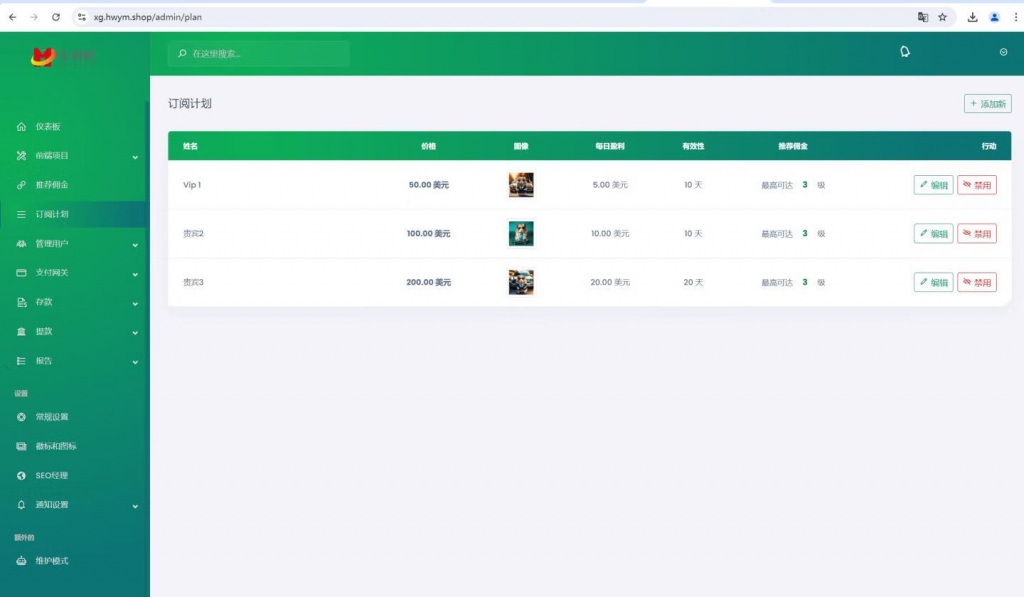
Task: Click the 贵宾2 plan thumbnail image
Action: click(x=521, y=234)
